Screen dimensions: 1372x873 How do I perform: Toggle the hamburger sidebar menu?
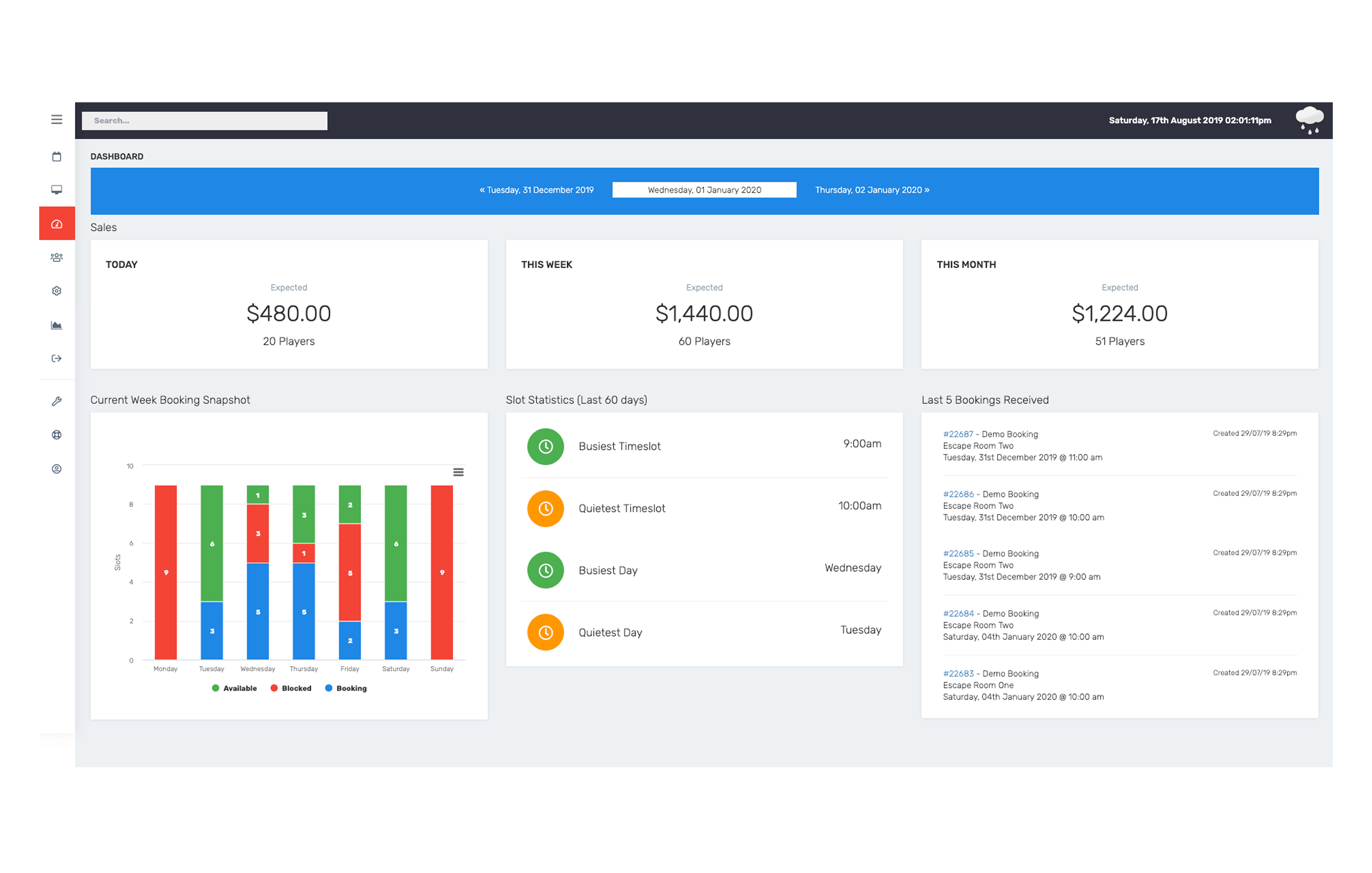click(56, 119)
